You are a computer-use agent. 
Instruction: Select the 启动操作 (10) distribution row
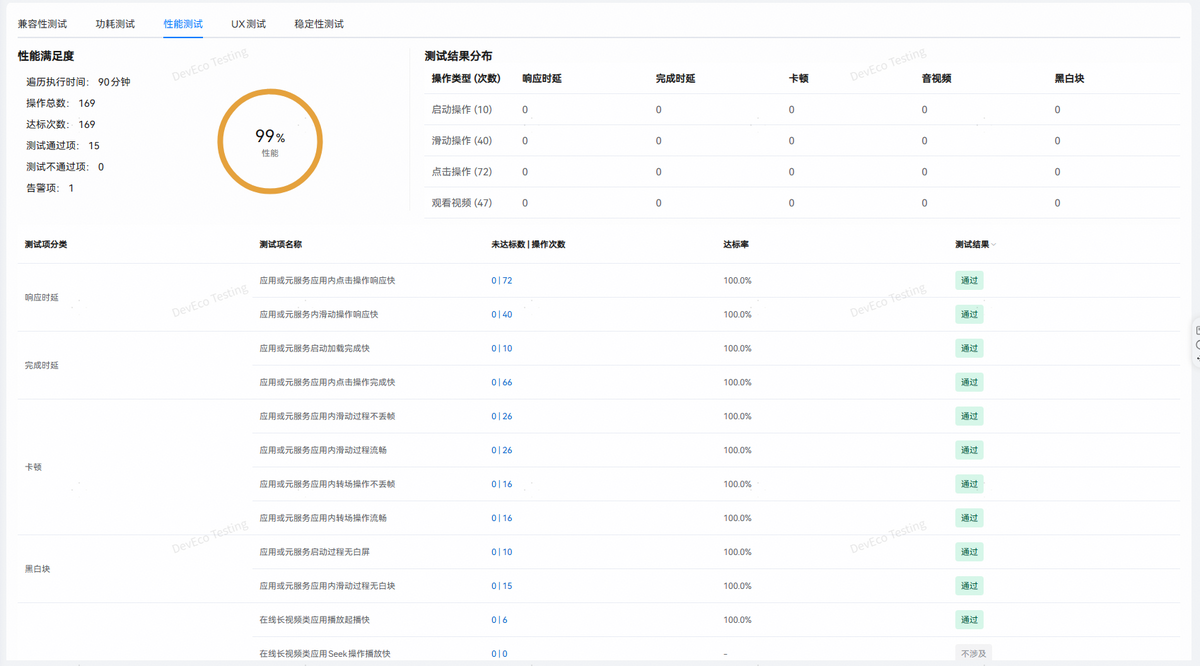pos(462,110)
